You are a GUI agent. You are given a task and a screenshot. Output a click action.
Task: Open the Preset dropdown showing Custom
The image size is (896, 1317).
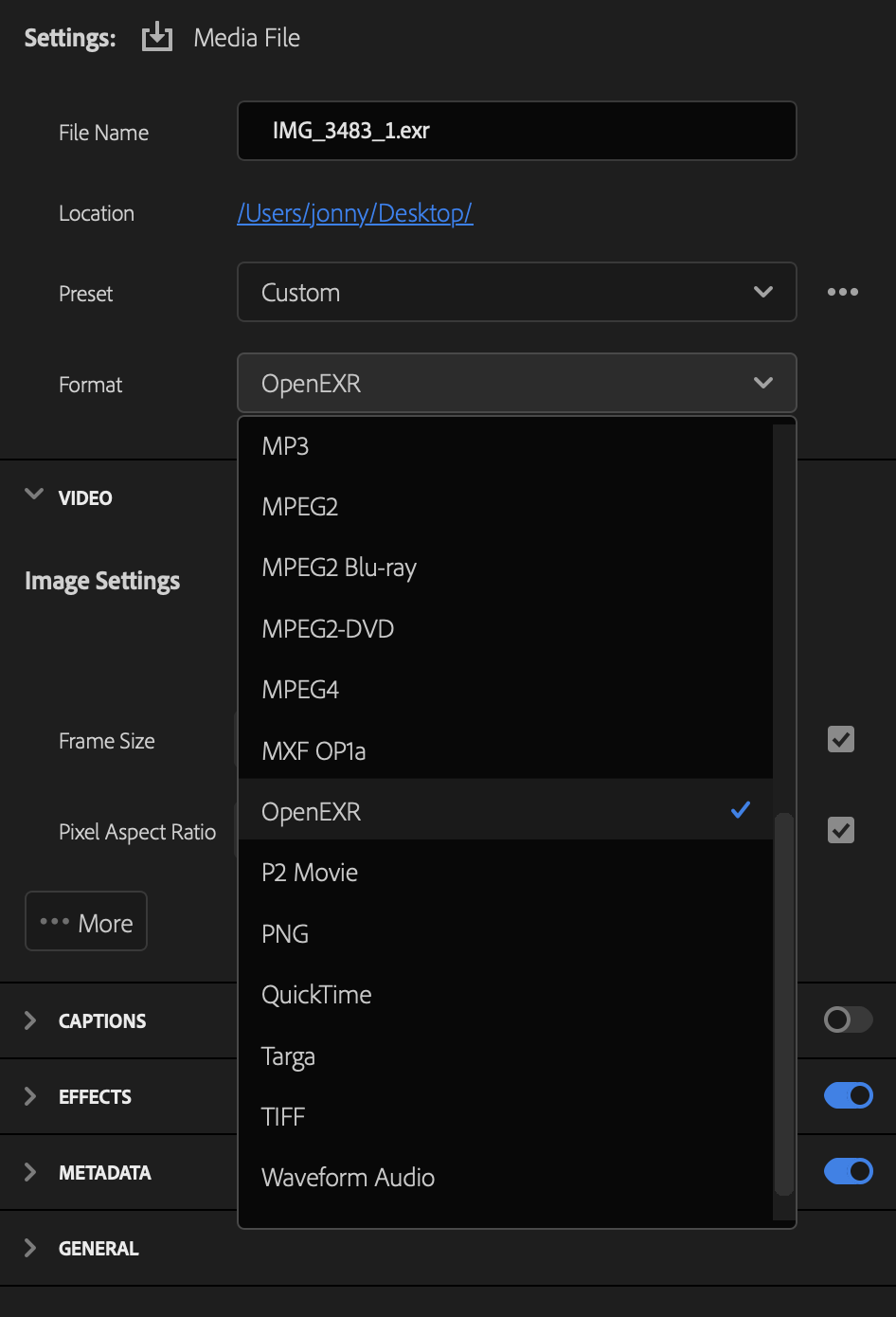click(517, 292)
